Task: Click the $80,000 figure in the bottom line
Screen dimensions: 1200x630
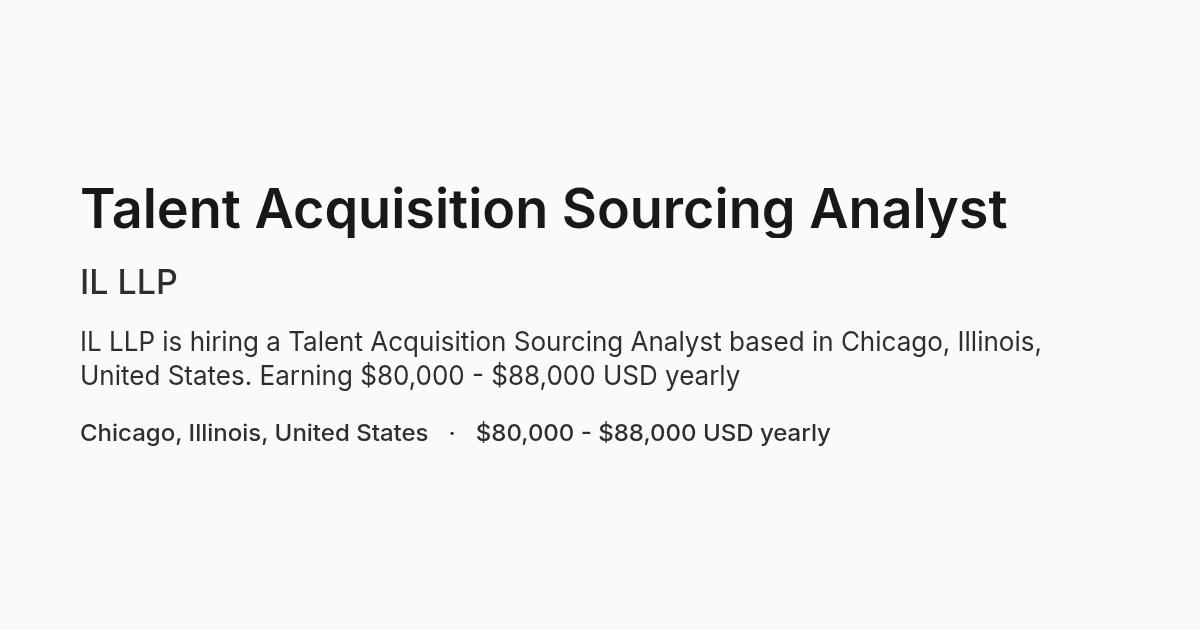Action: coord(525,433)
